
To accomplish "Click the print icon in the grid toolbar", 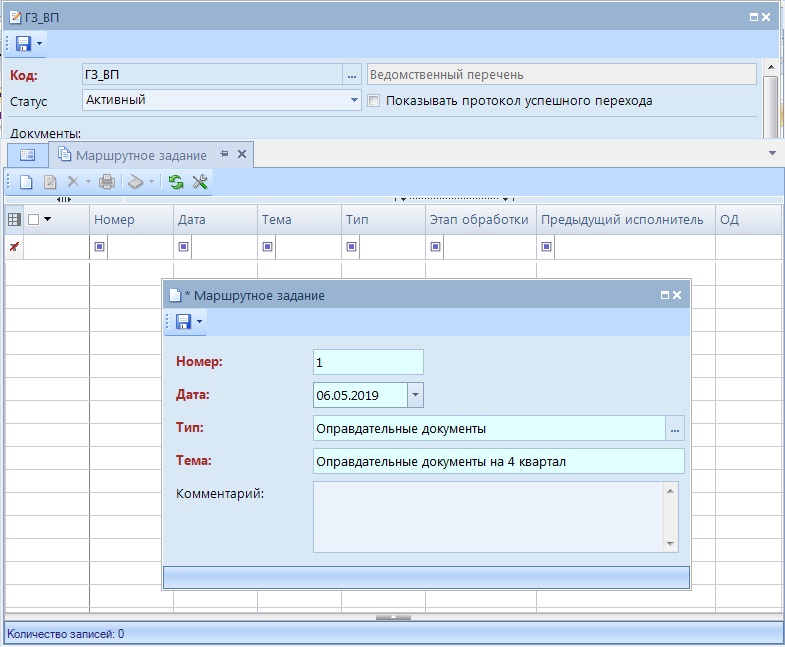I will point(107,182).
